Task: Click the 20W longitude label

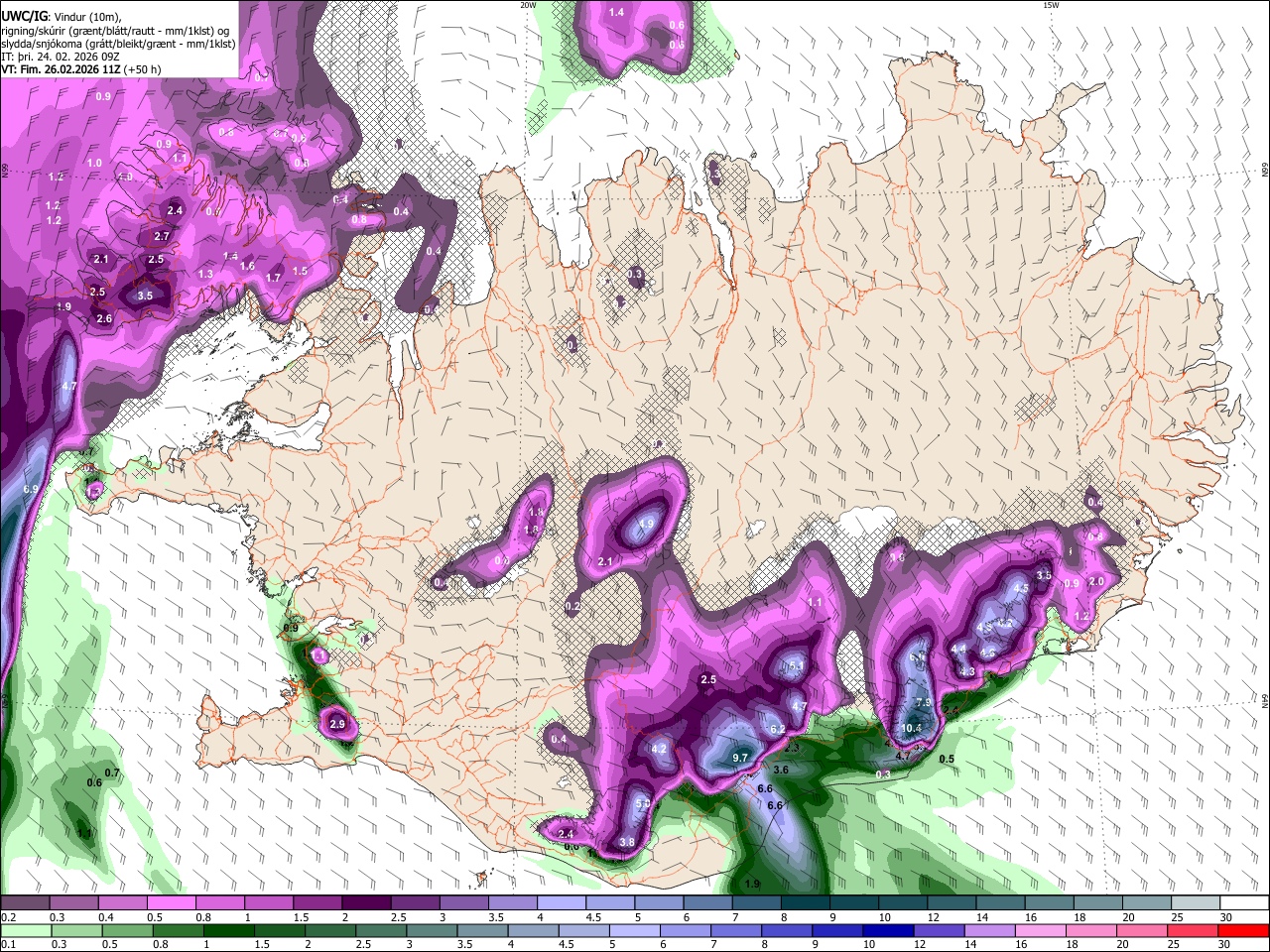Action: pos(528,5)
